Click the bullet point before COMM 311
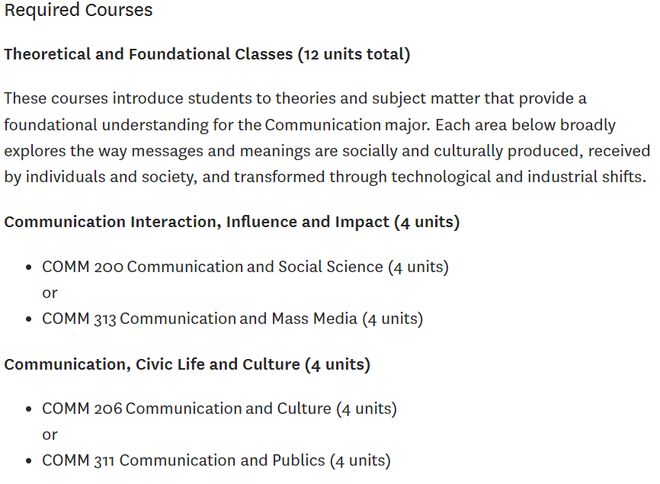The height and width of the screenshot is (484, 660). pyautogui.click(x=28, y=462)
